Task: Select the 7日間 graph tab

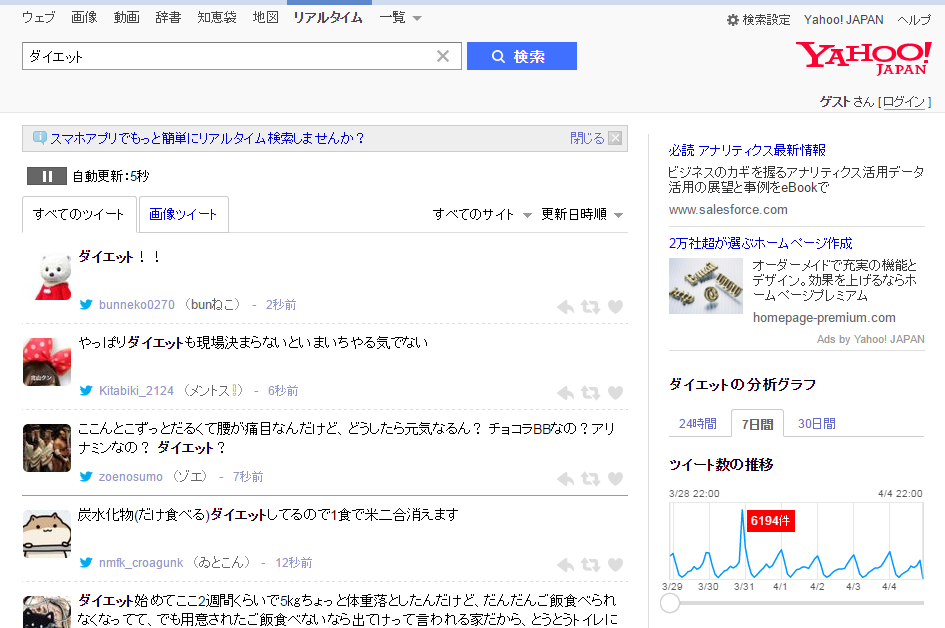Action: (757, 424)
